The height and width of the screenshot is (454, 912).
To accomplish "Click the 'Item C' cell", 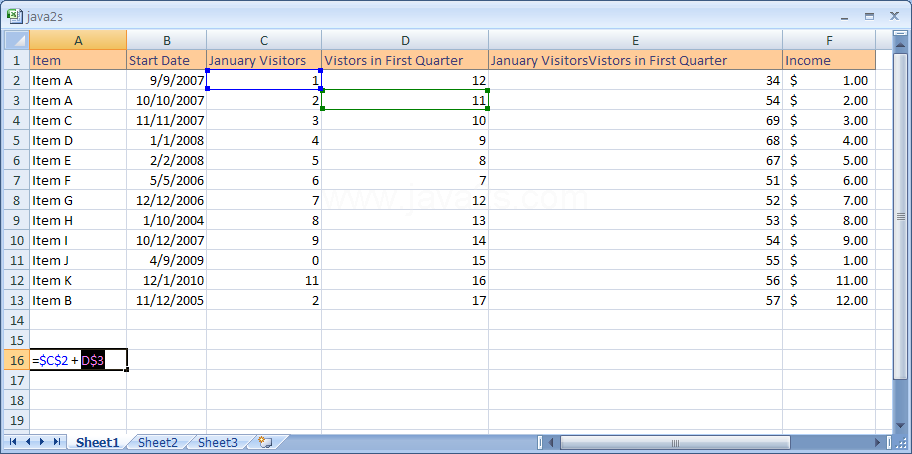I will (78, 120).
